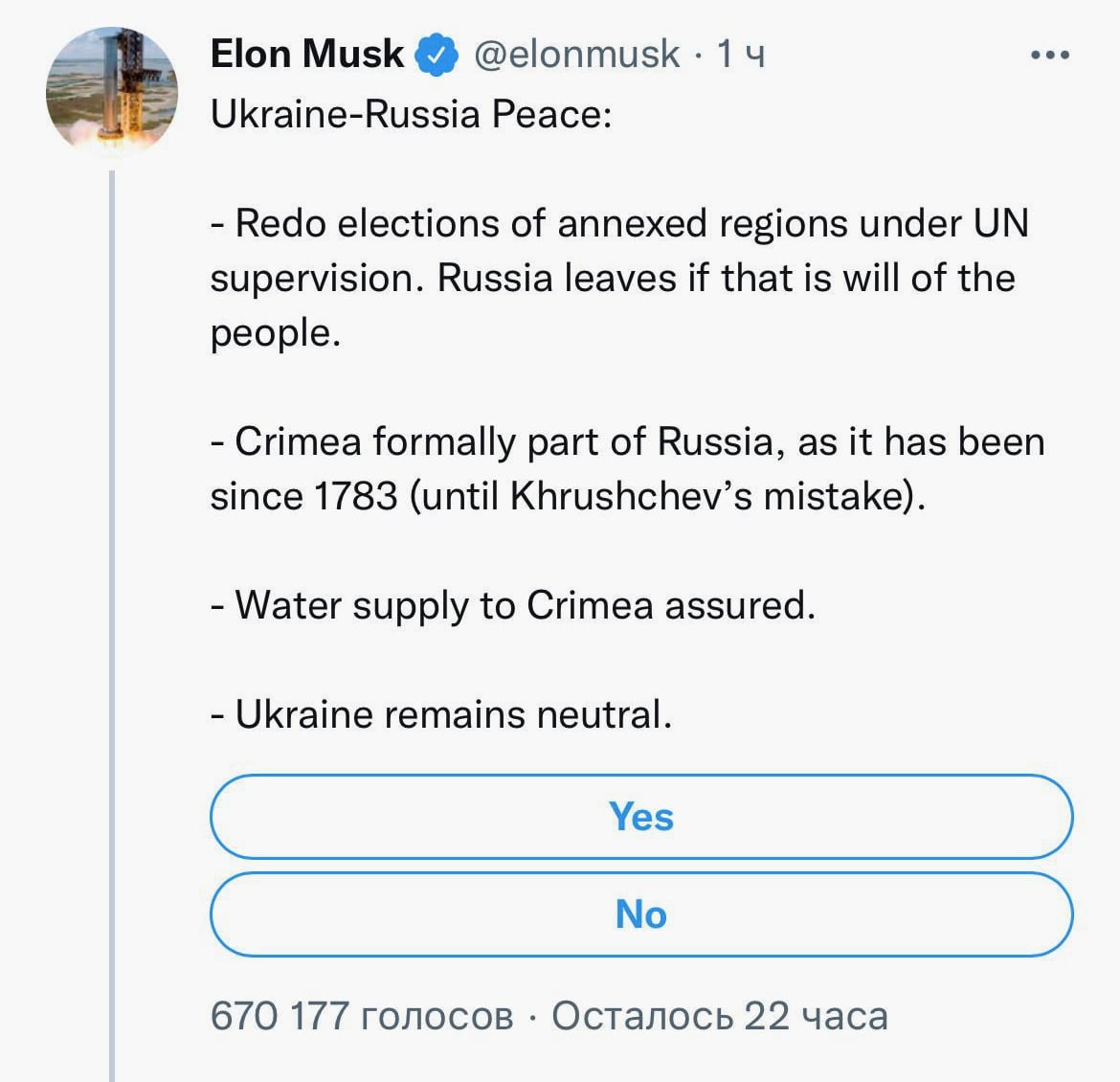This screenshot has height=1082, width=1120.
Task: Open Elon Musk's rocket profile picture
Action: click(x=112, y=92)
